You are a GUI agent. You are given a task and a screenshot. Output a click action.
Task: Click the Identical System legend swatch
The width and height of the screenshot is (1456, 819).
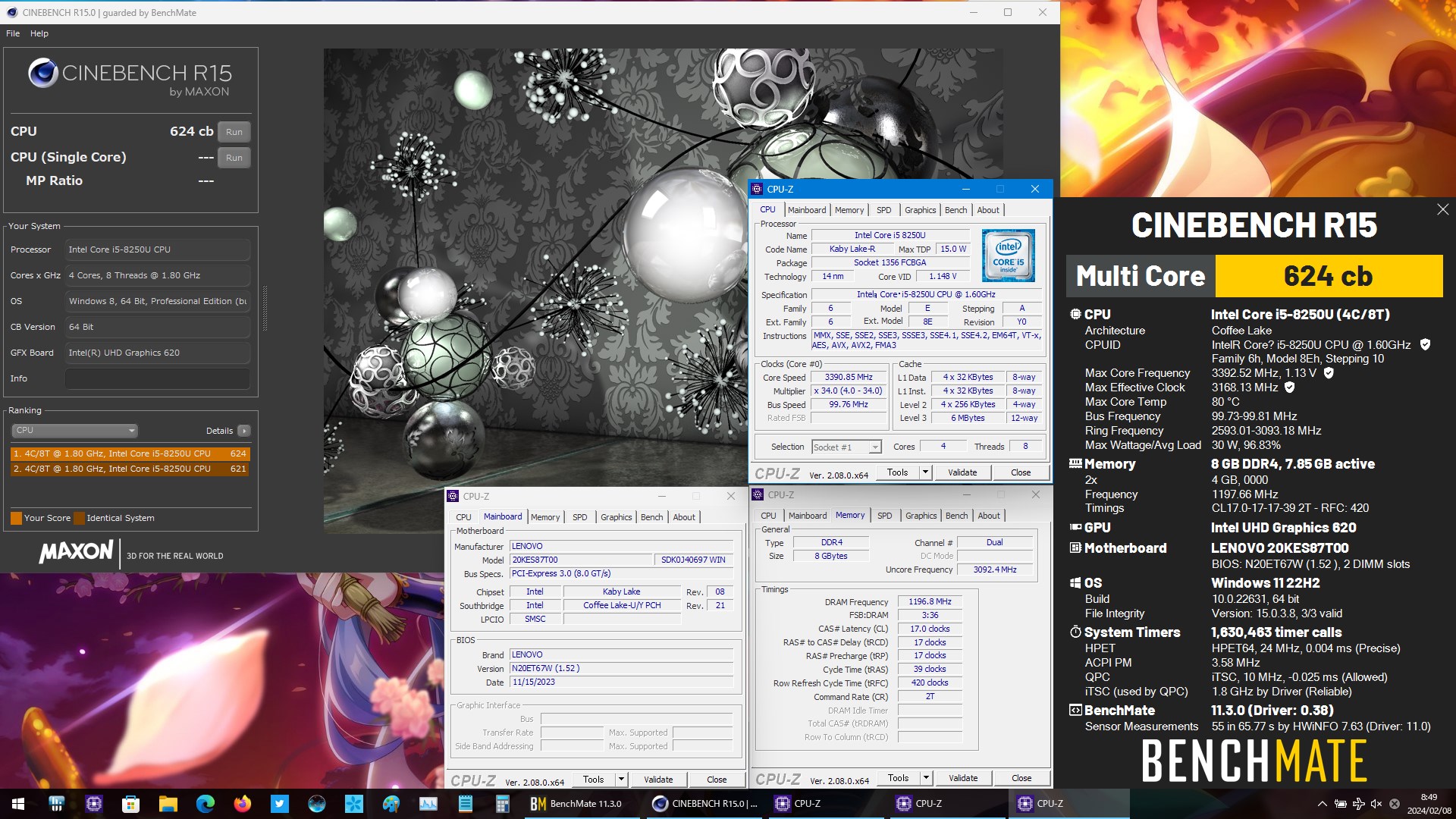pyautogui.click(x=79, y=518)
